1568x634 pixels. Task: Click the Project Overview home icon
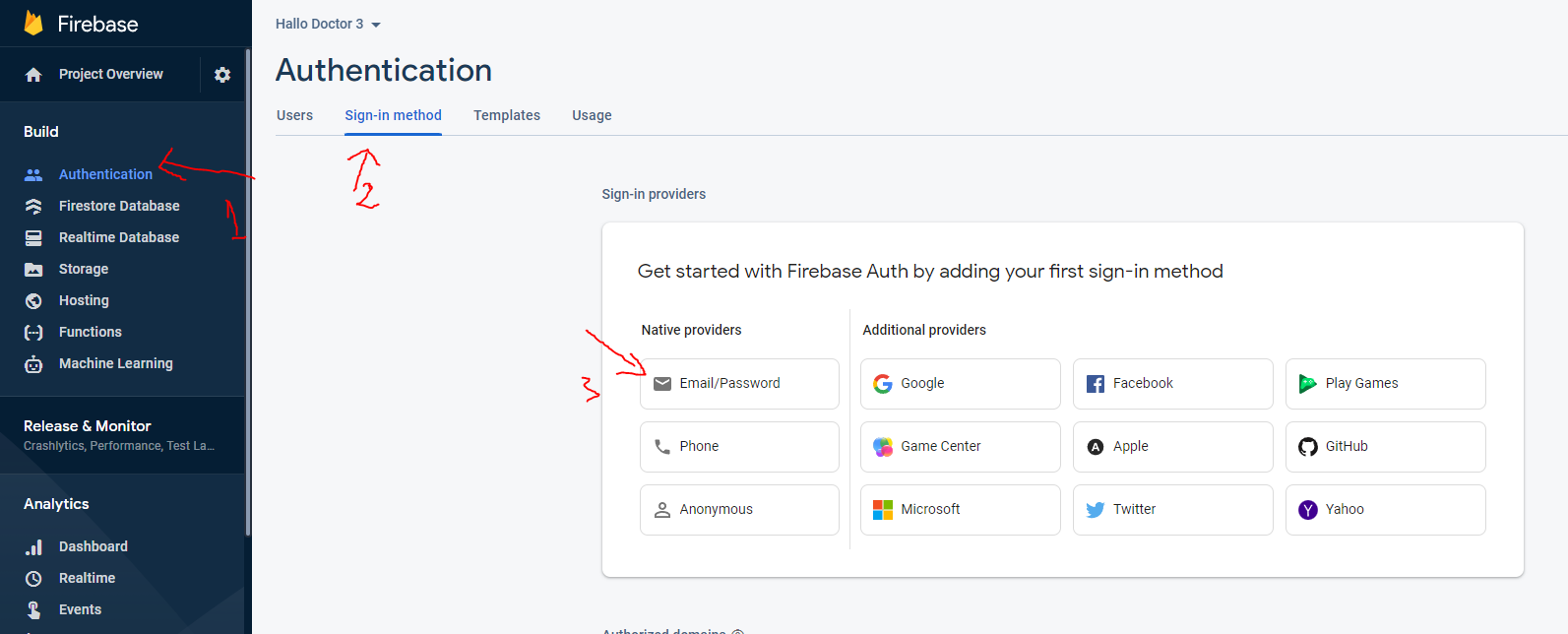(33, 75)
